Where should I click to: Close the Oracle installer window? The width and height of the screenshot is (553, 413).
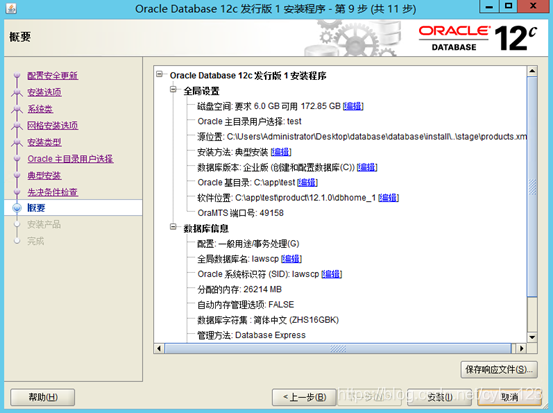click(x=533, y=6)
